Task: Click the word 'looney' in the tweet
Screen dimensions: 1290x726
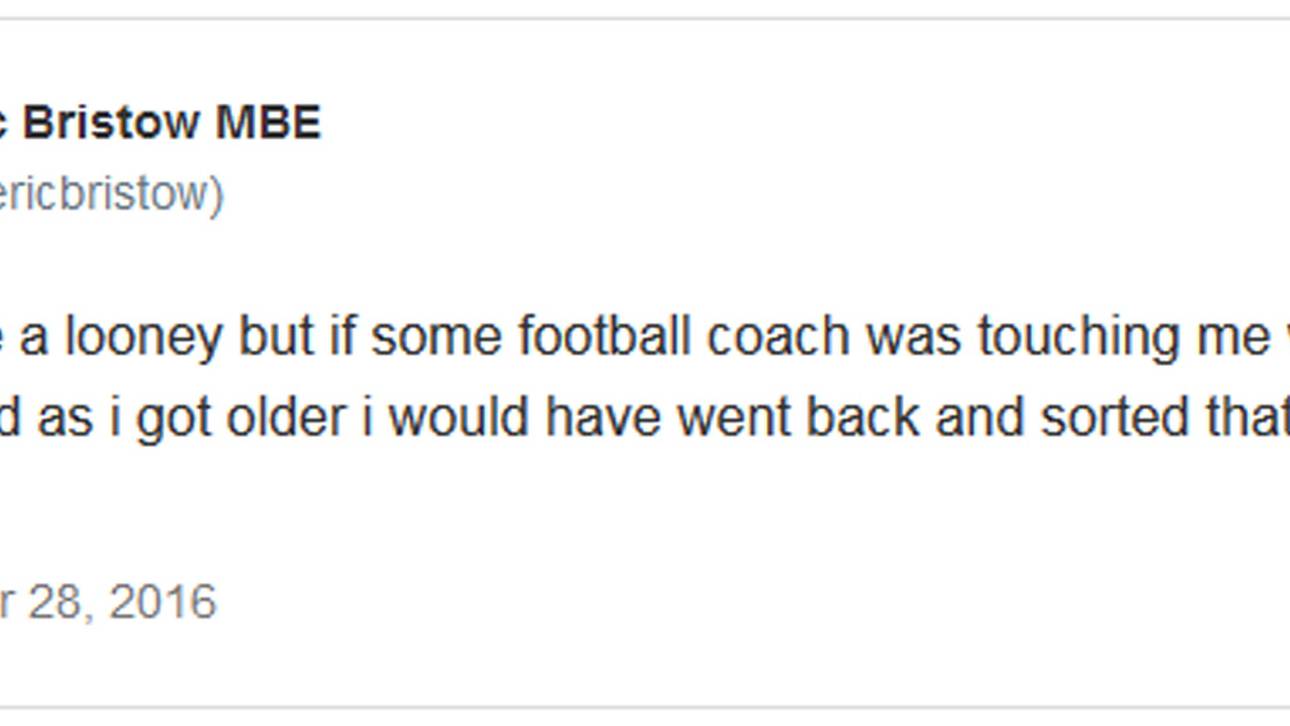Action: coord(143,337)
